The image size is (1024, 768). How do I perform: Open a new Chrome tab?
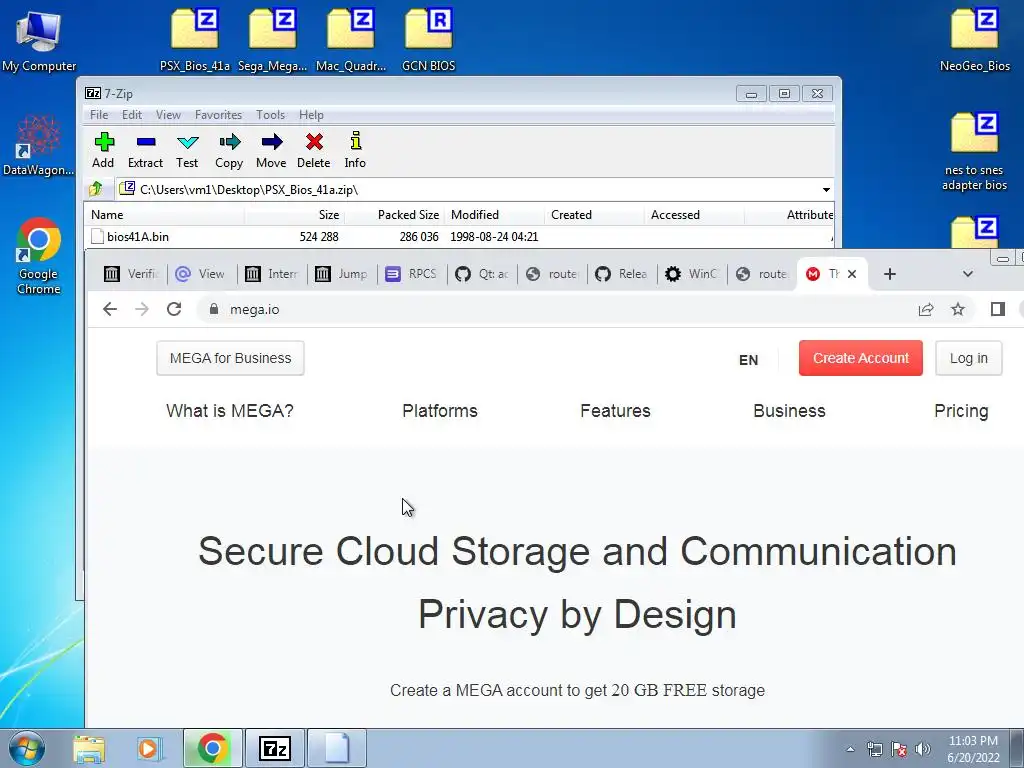pos(889,274)
